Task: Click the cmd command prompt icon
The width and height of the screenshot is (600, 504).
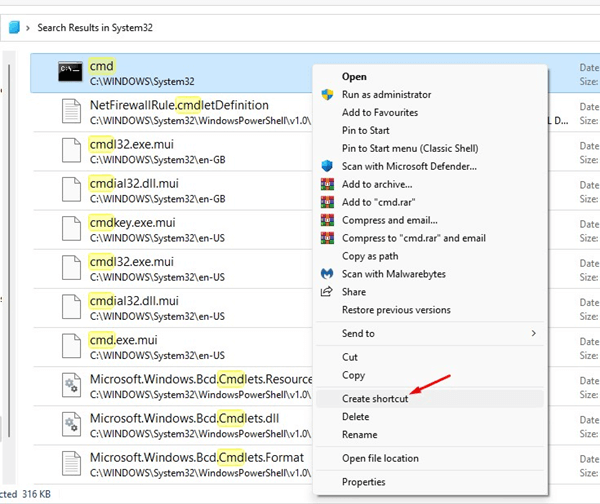Action: point(70,72)
